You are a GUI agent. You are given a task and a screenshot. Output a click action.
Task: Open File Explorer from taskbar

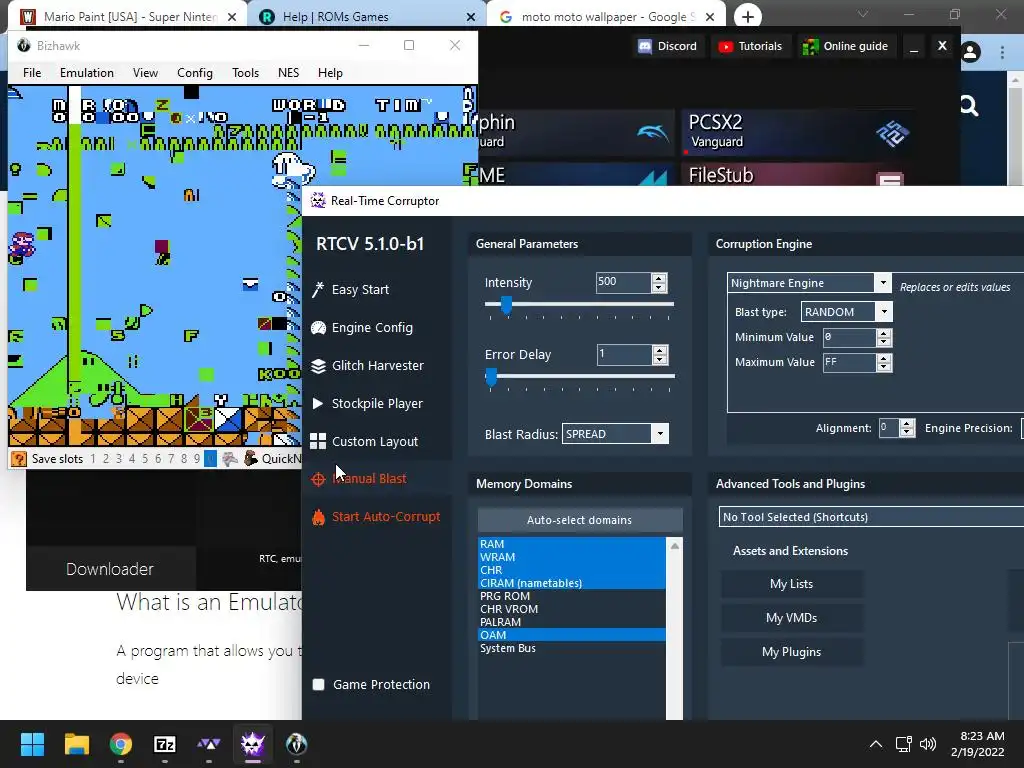point(76,744)
